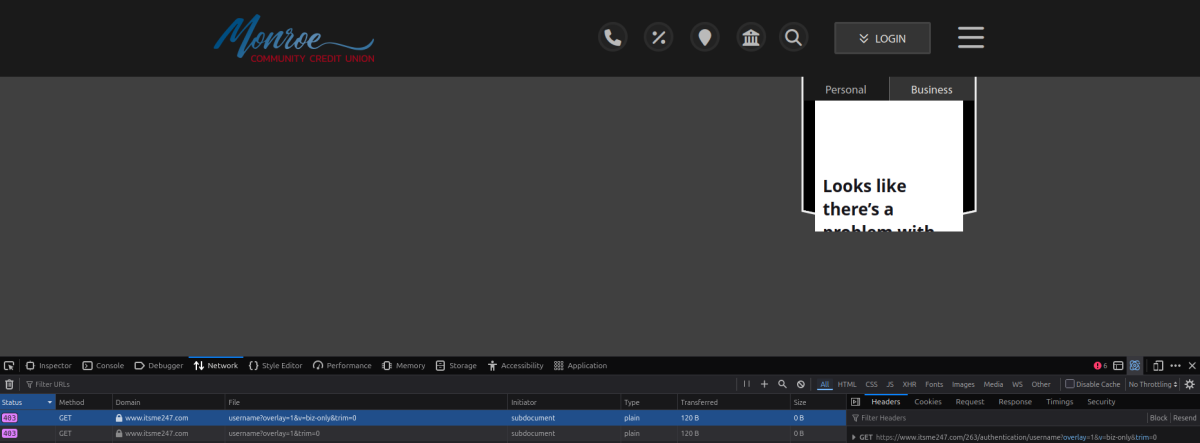The width and height of the screenshot is (1200, 443).
Task: Filter requests by All
Action: click(x=825, y=384)
